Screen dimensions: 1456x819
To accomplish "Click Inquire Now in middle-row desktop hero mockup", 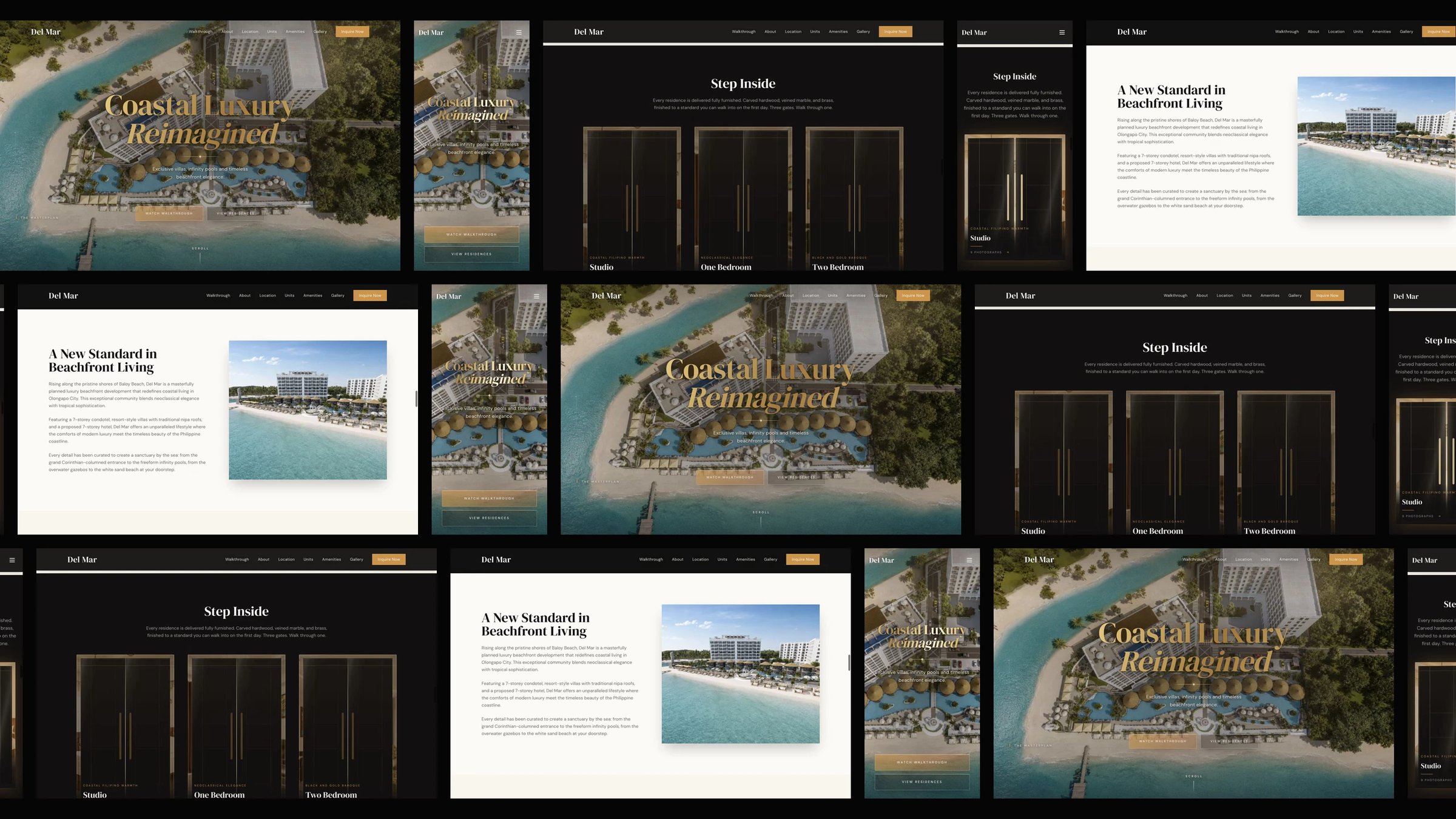I will tap(913, 295).
